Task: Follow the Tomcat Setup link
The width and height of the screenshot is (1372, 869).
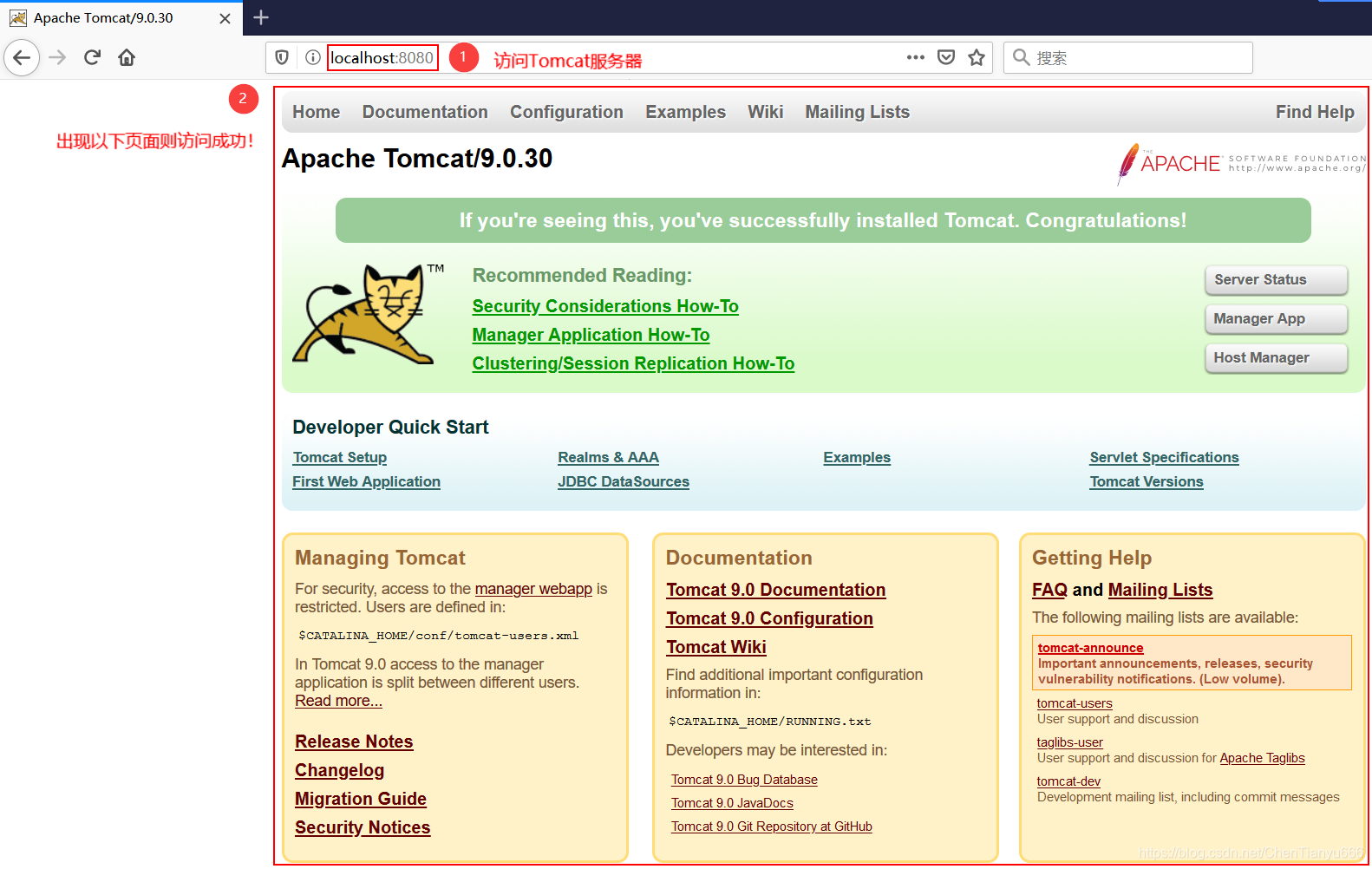Action: tap(340, 457)
